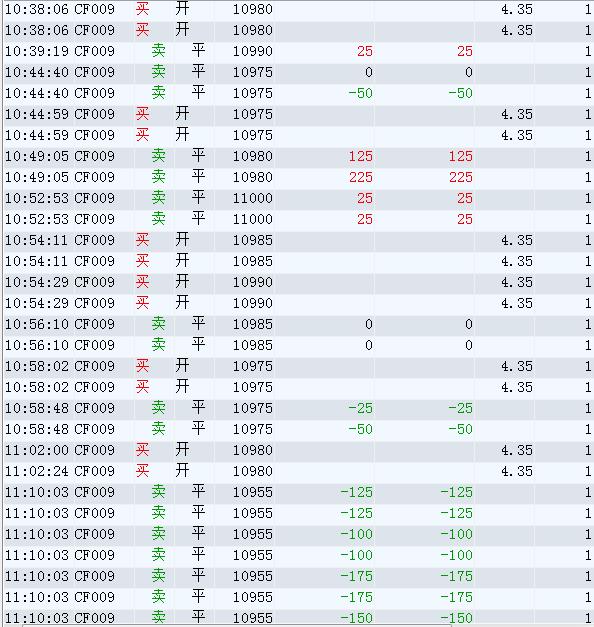Select the 11:02:24 buy-open trade row
This screenshot has height=627, width=594.
(298, 471)
